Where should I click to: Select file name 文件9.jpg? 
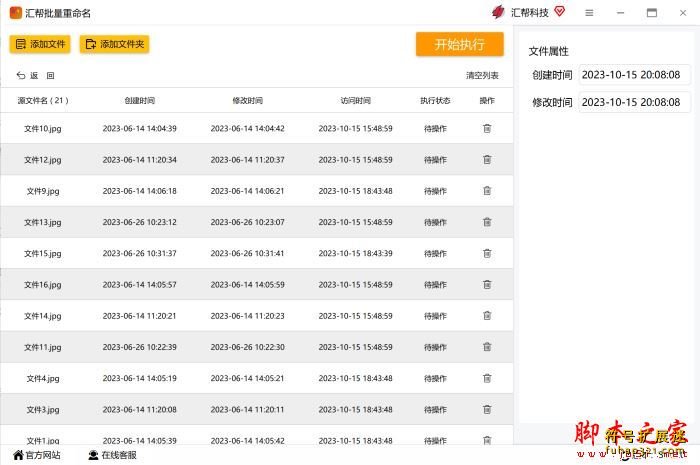[43, 191]
